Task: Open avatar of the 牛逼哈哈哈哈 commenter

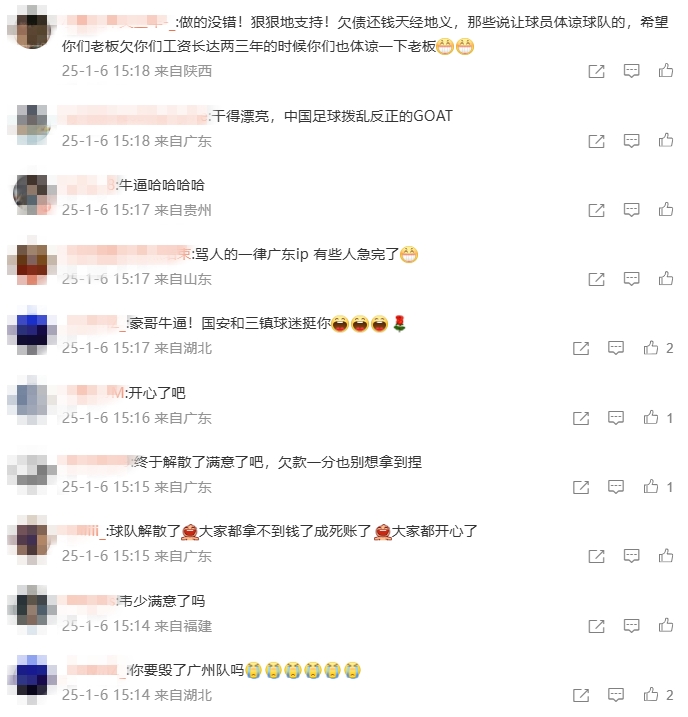Action: (x=30, y=194)
